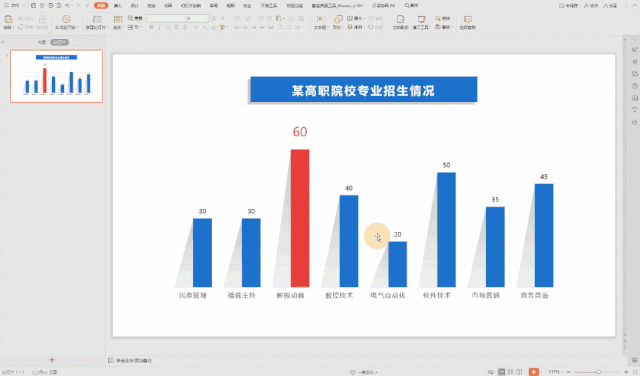Click the Shapes icon in the ribbon
The height and width of the screenshot is (376, 640).
tap(338, 19)
